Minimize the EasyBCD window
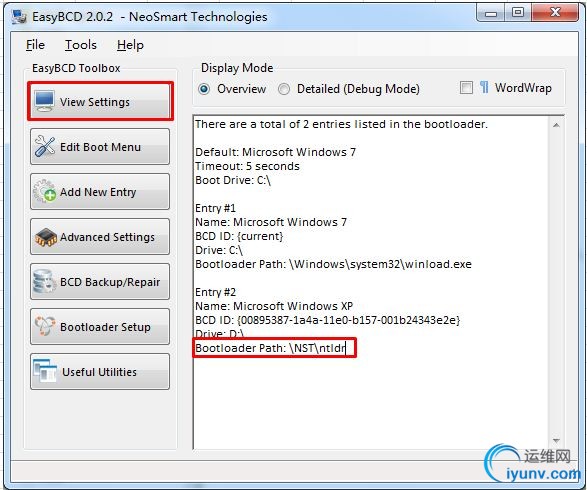 click(x=491, y=13)
